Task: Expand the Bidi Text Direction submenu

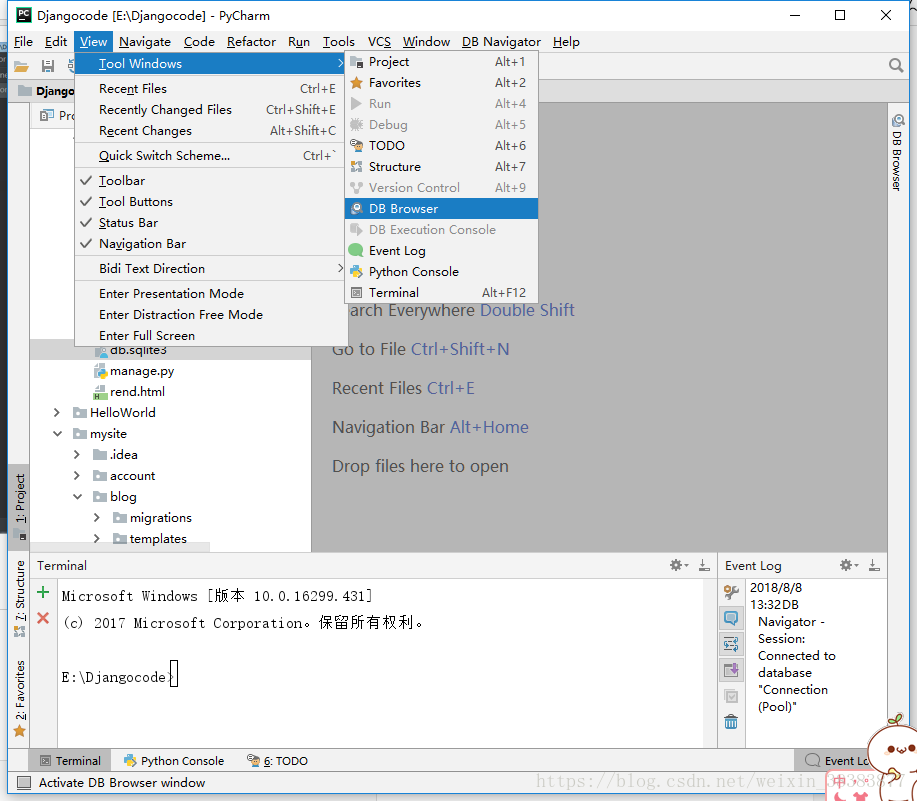Action: click(211, 268)
